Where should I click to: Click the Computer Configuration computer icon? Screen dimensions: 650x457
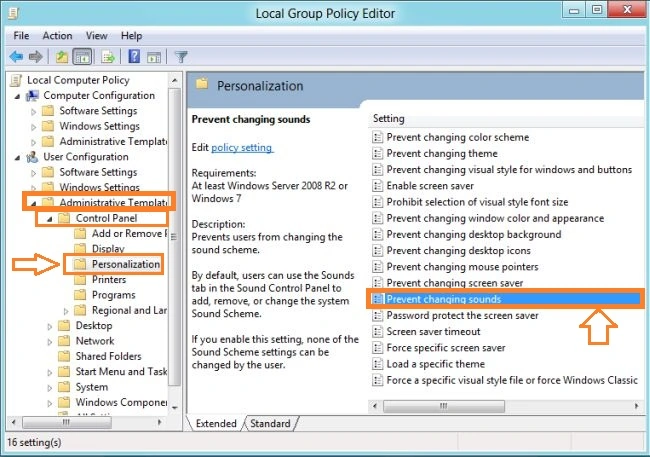[32, 96]
